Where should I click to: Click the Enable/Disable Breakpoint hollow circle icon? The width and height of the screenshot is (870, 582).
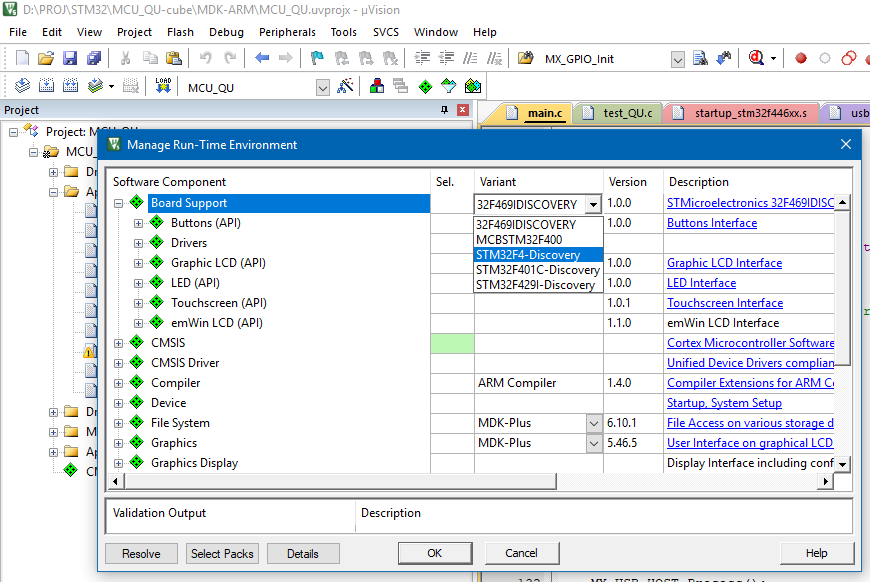(825, 58)
